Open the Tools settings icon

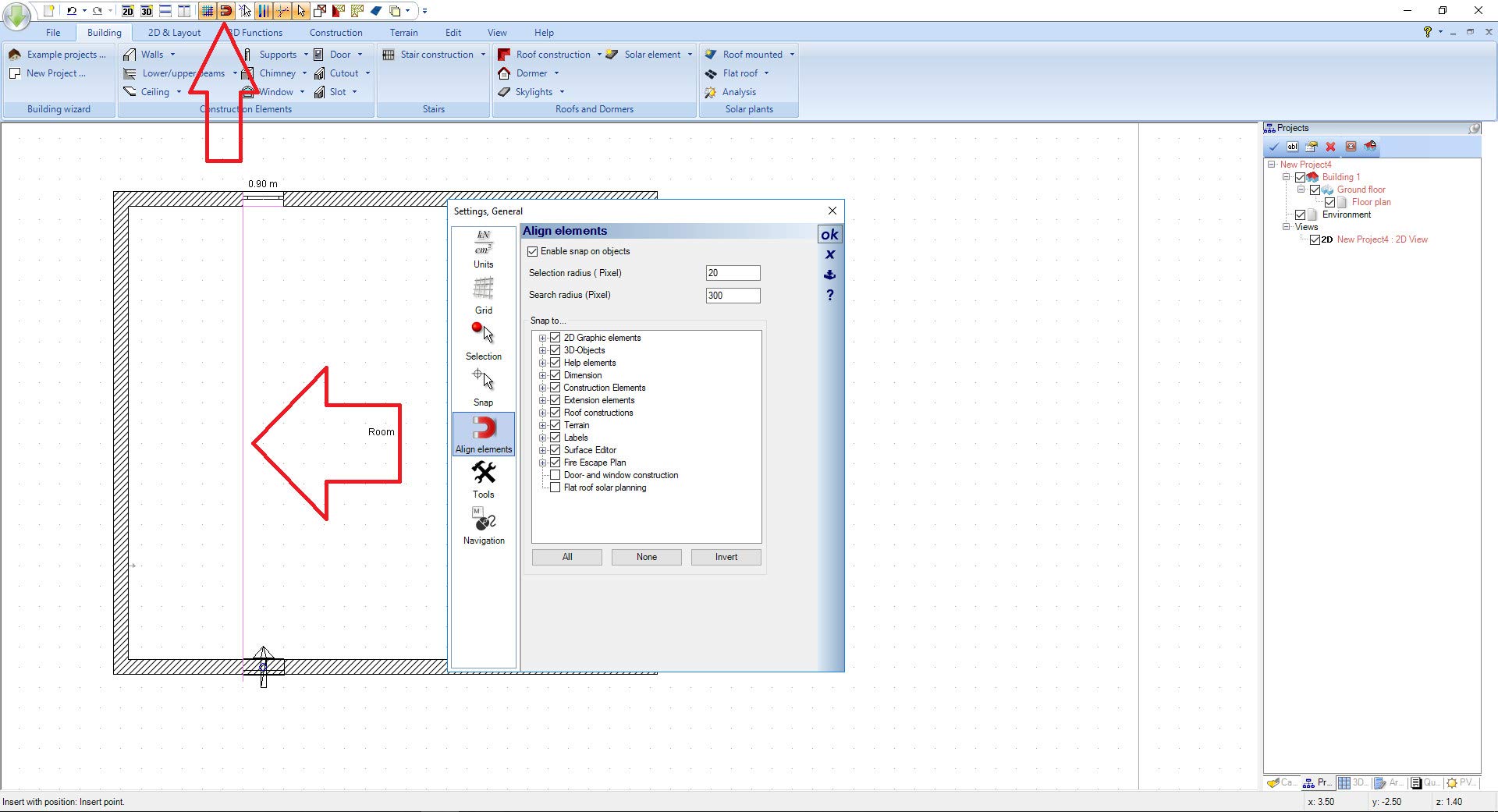[483, 479]
